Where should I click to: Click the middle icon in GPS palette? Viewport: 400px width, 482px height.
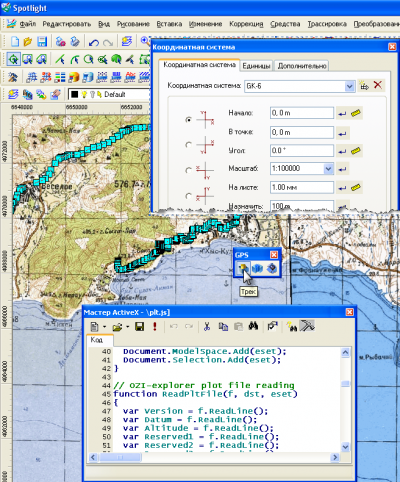point(257,268)
